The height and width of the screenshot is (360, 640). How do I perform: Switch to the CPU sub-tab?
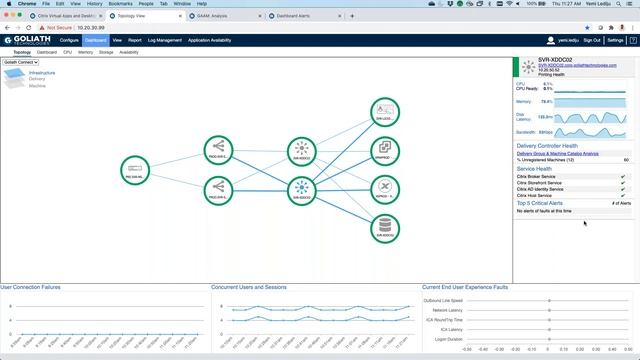click(68, 52)
